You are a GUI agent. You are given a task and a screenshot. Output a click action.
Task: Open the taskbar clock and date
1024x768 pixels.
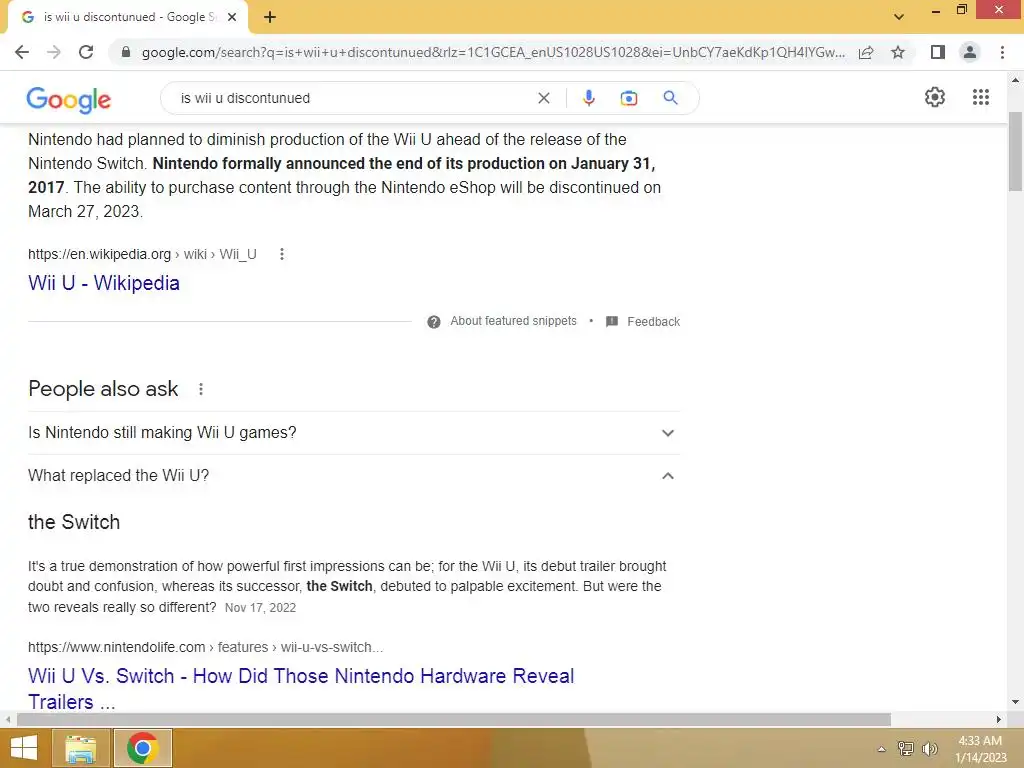(x=980, y=749)
